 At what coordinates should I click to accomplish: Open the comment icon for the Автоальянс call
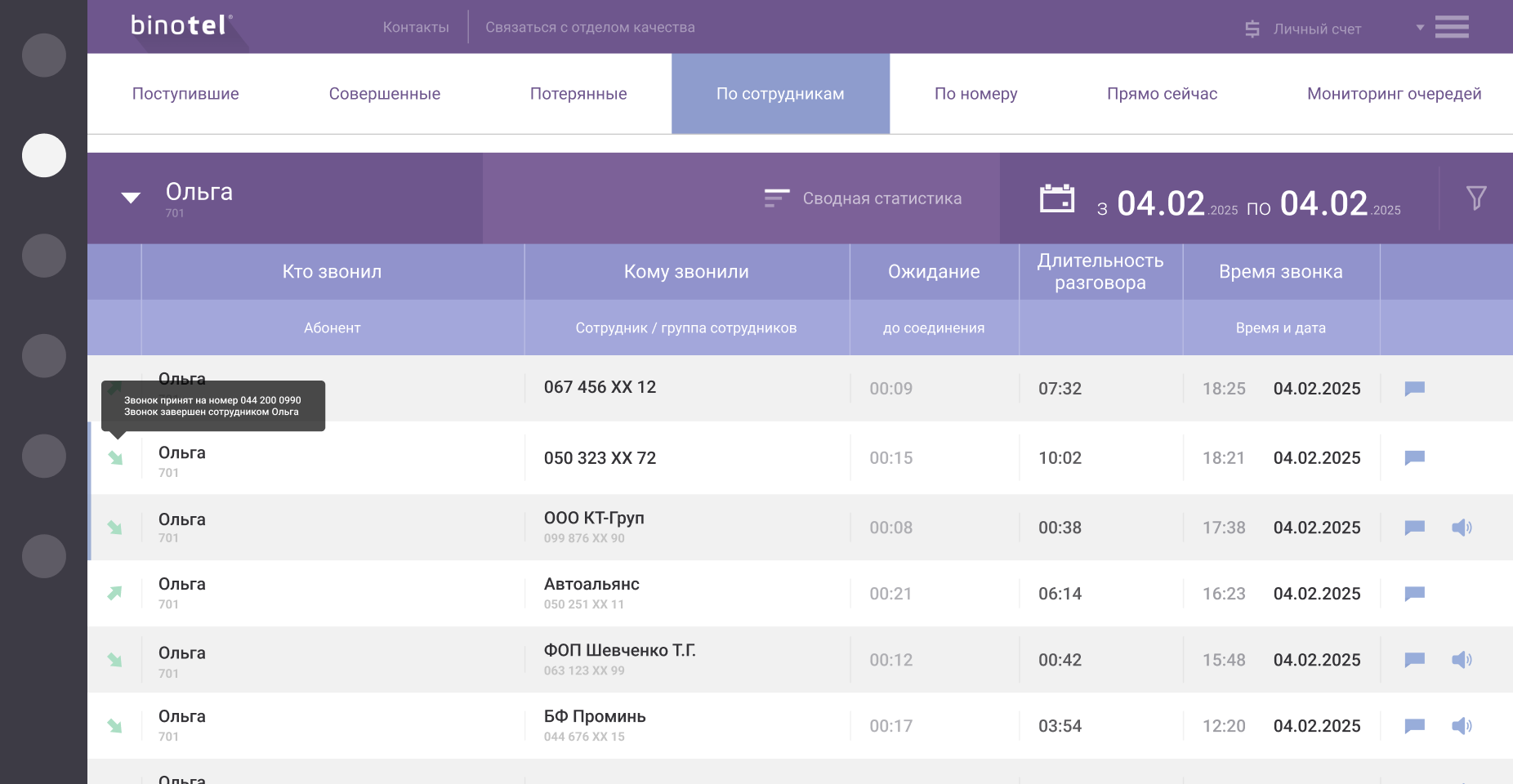[1415, 594]
